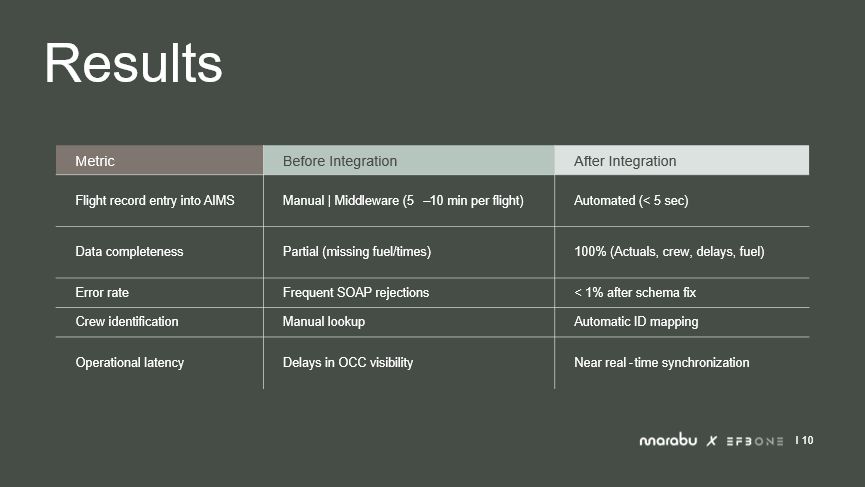Click the marabu logo in footer
The width and height of the screenshot is (865, 487).
[670, 441]
